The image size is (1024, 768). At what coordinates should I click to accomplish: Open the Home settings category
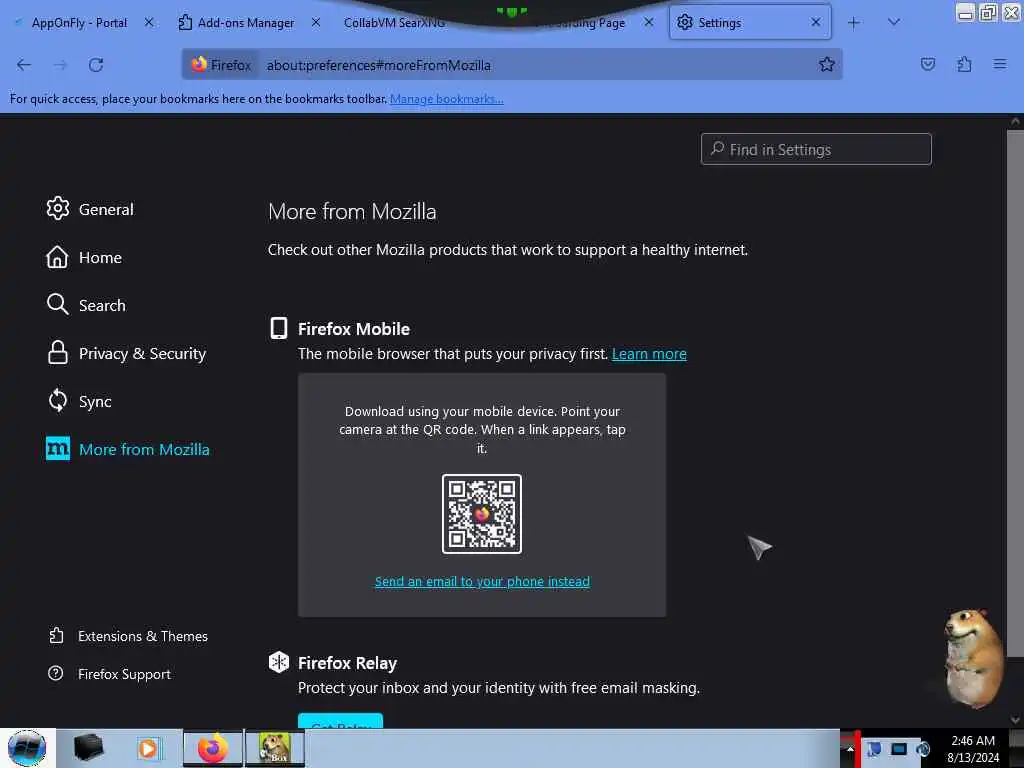pyautogui.click(x=84, y=257)
